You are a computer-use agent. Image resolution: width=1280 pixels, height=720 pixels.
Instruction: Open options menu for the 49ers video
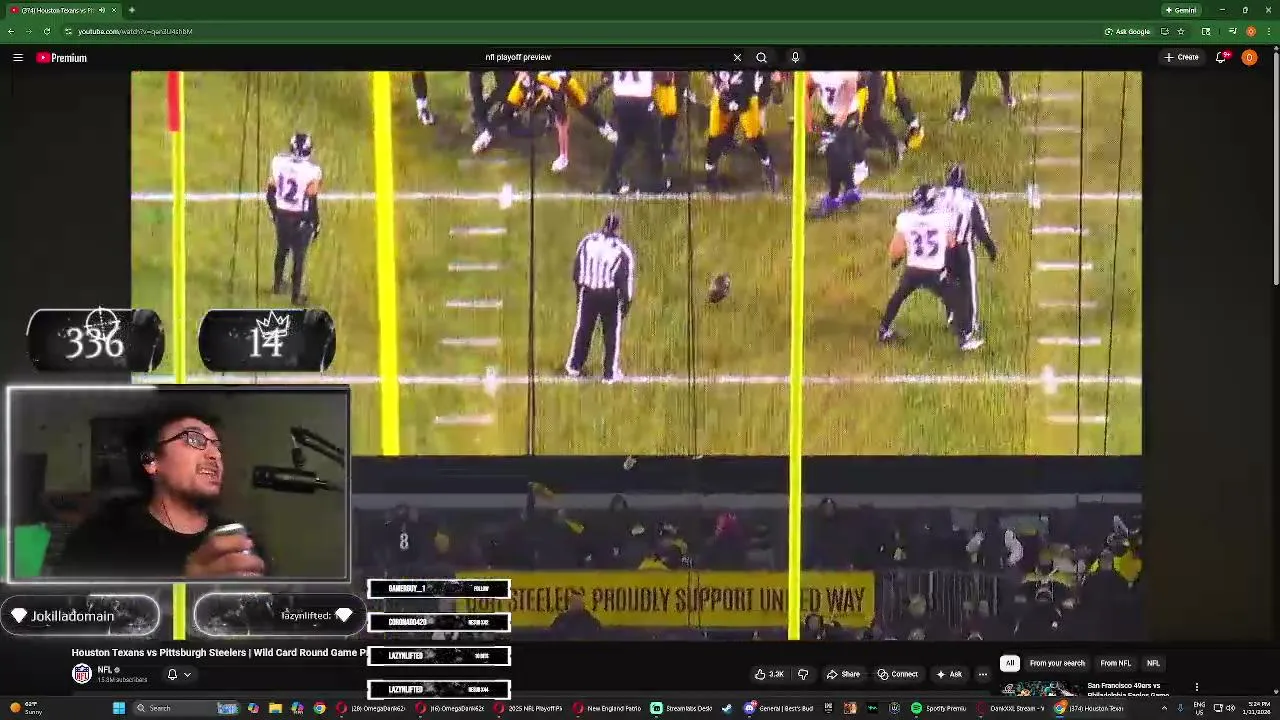coord(1196,687)
